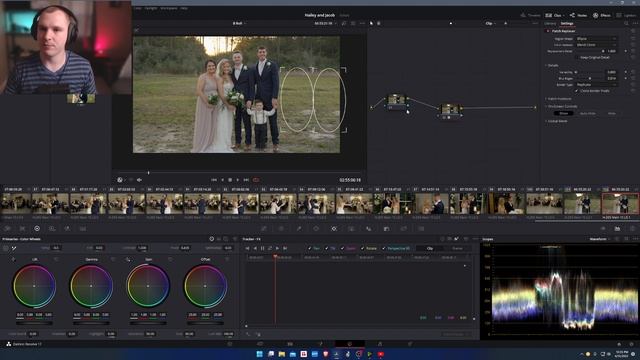Reset the Gain color wheel
640x360 pixels.
click(170, 260)
